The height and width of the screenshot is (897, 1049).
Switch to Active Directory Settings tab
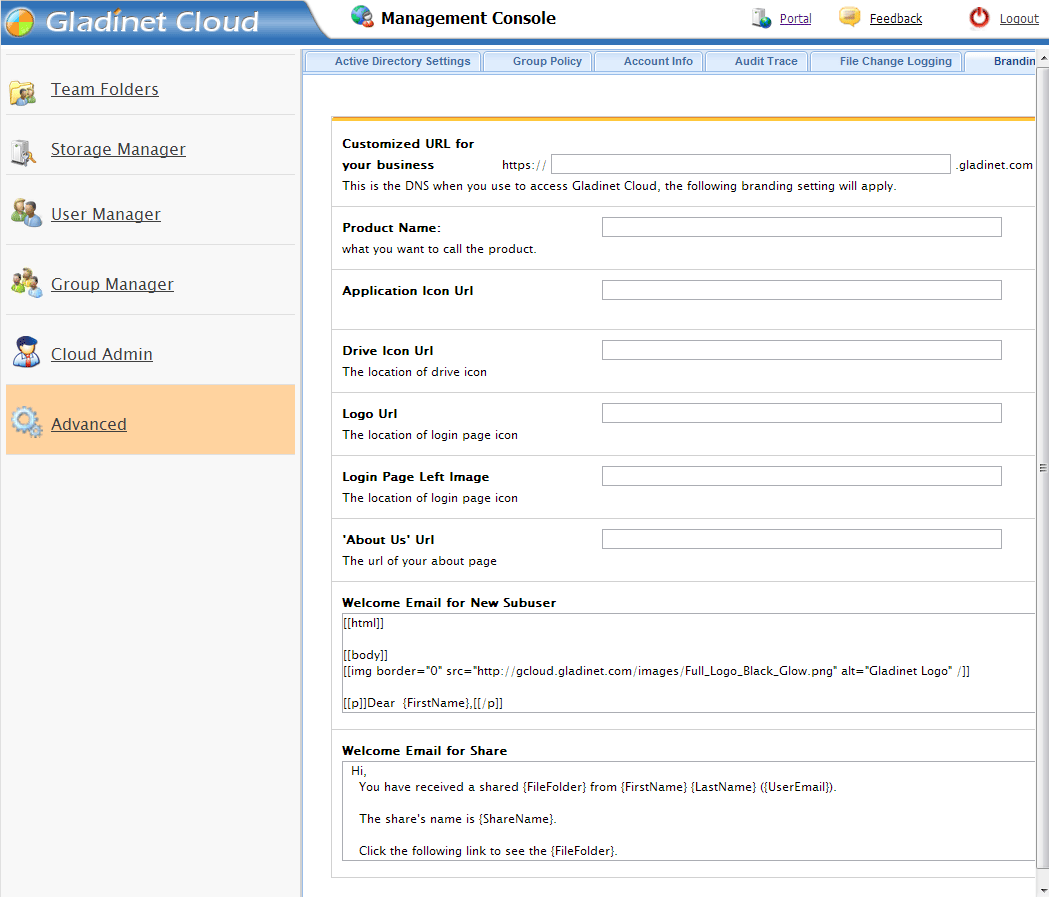[393, 62]
